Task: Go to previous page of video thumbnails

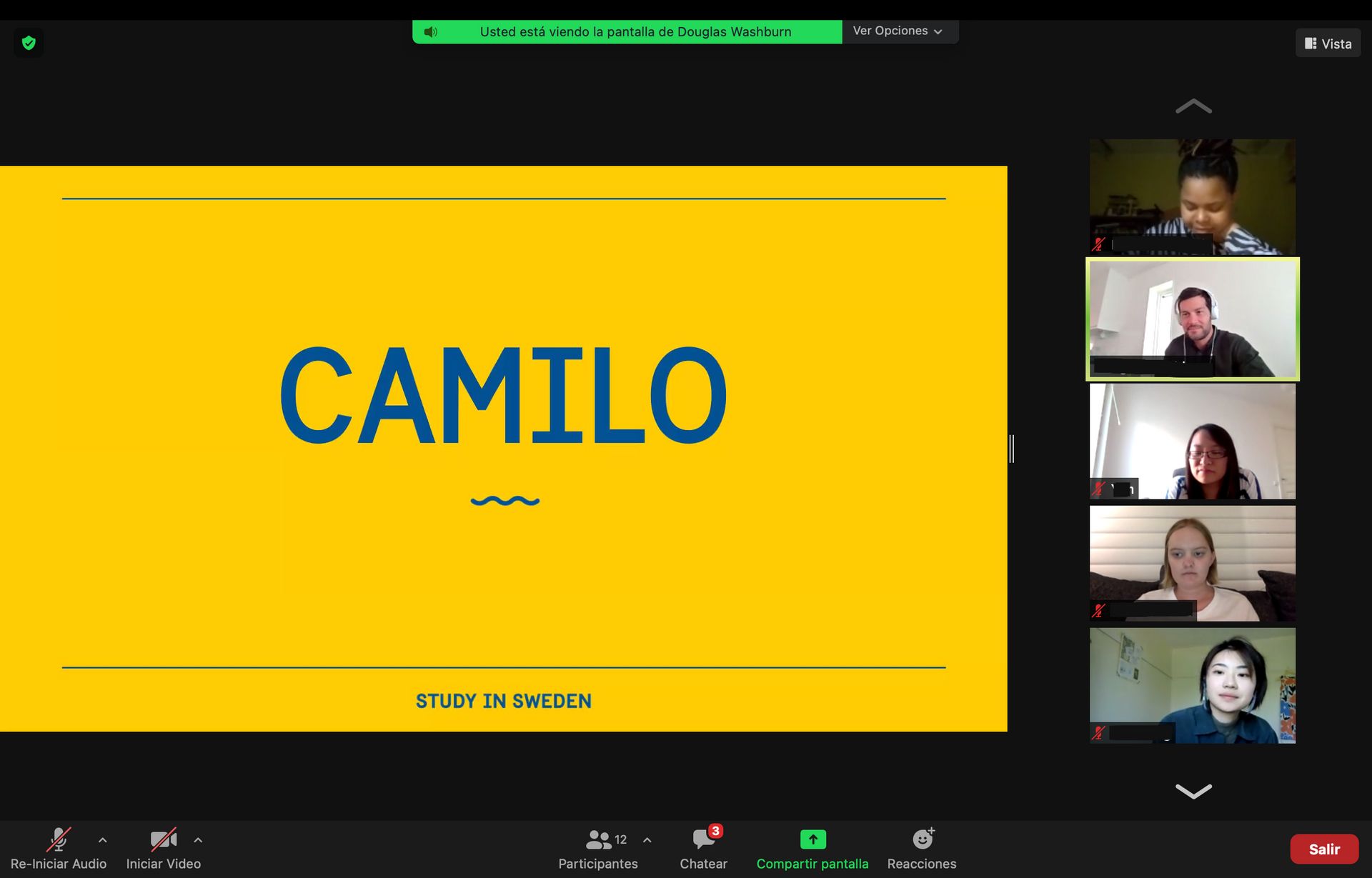Action: point(1193,106)
